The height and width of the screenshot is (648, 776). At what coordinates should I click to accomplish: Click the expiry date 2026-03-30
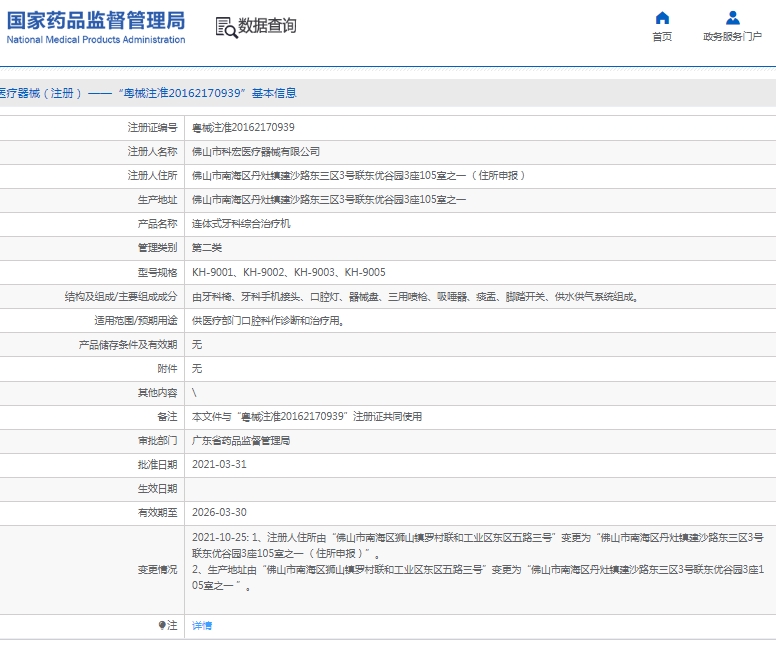tap(219, 512)
